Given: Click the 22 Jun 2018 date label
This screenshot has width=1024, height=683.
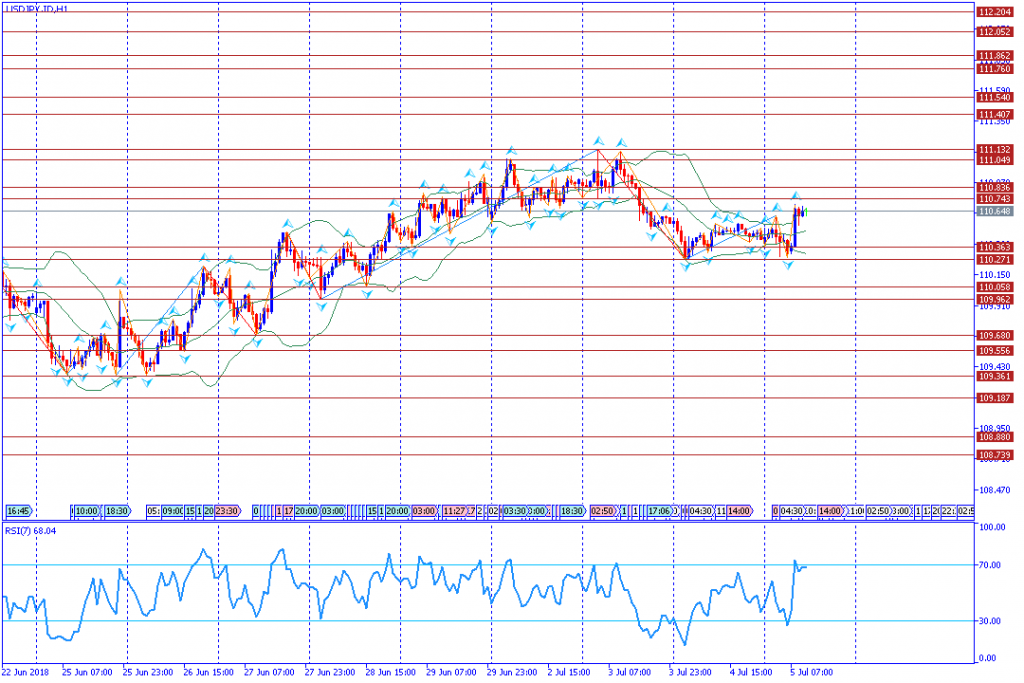Looking at the screenshot, I should click(27, 672).
